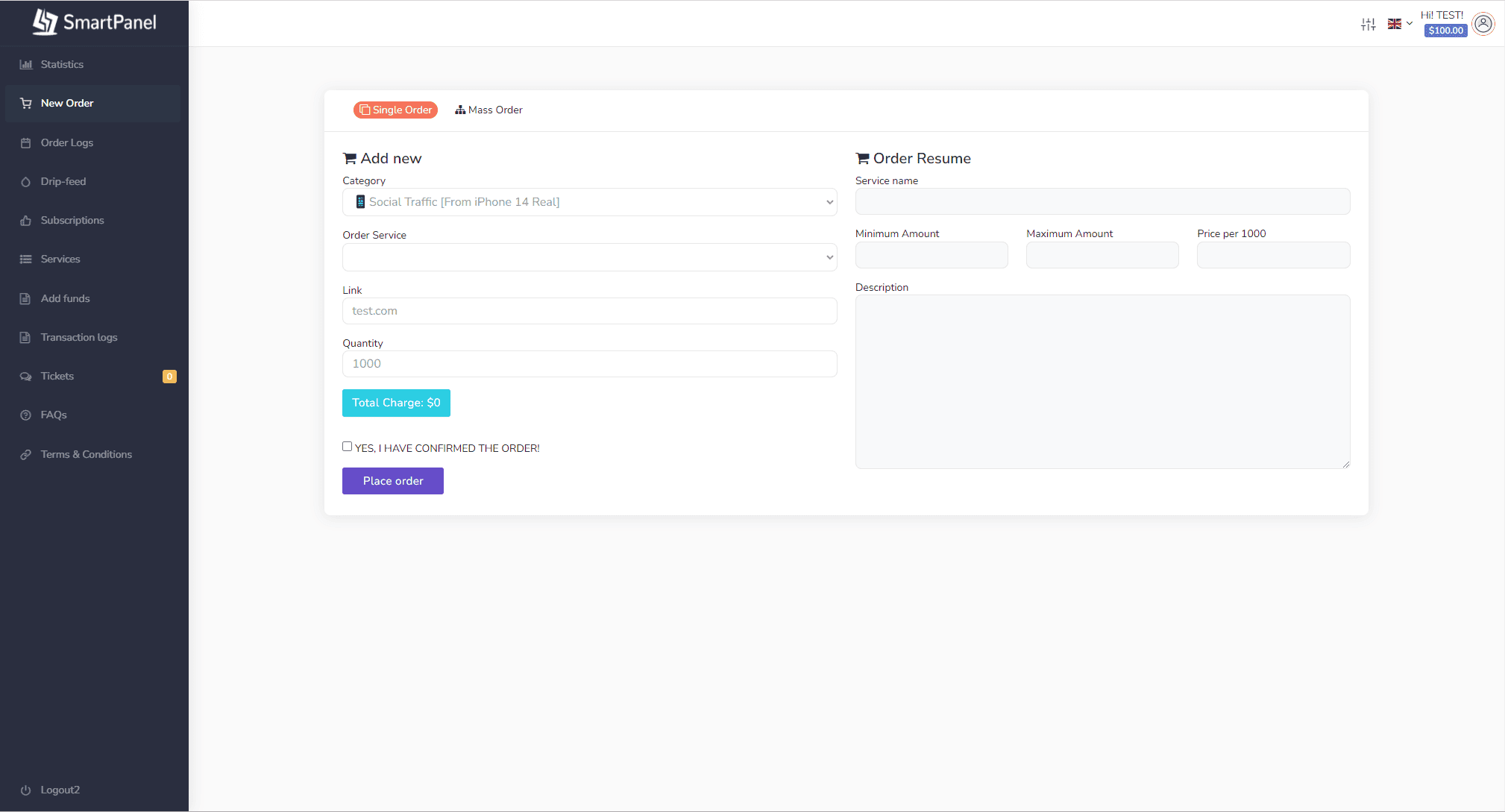Open the language flag selector
Screen dimensions: 1505x812
pyautogui.click(x=1399, y=24)
